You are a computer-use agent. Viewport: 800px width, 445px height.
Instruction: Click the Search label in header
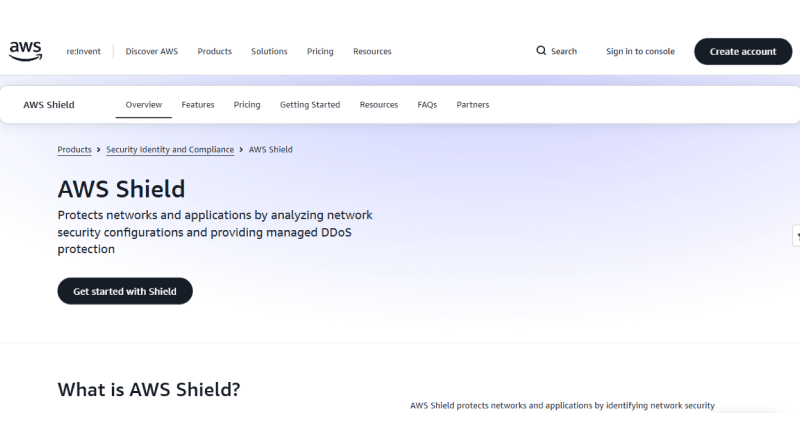coord(564,52)
